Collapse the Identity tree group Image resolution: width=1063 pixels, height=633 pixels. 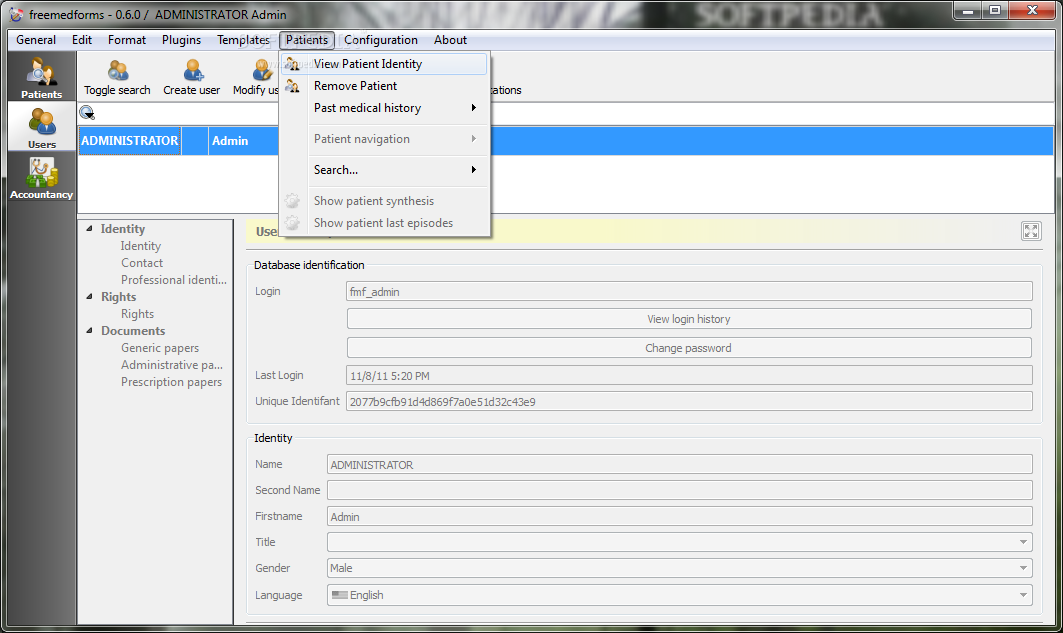pyautogui.click(x=89, y=229)
